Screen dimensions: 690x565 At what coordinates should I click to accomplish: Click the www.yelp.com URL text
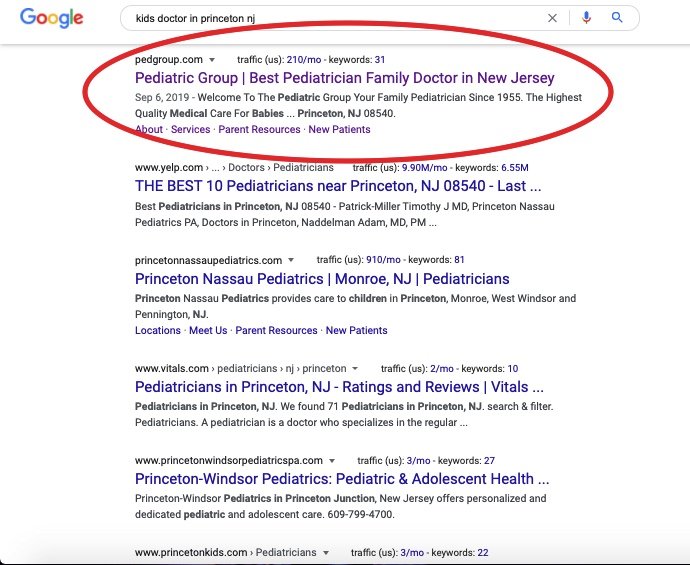(x=169, y=168)
